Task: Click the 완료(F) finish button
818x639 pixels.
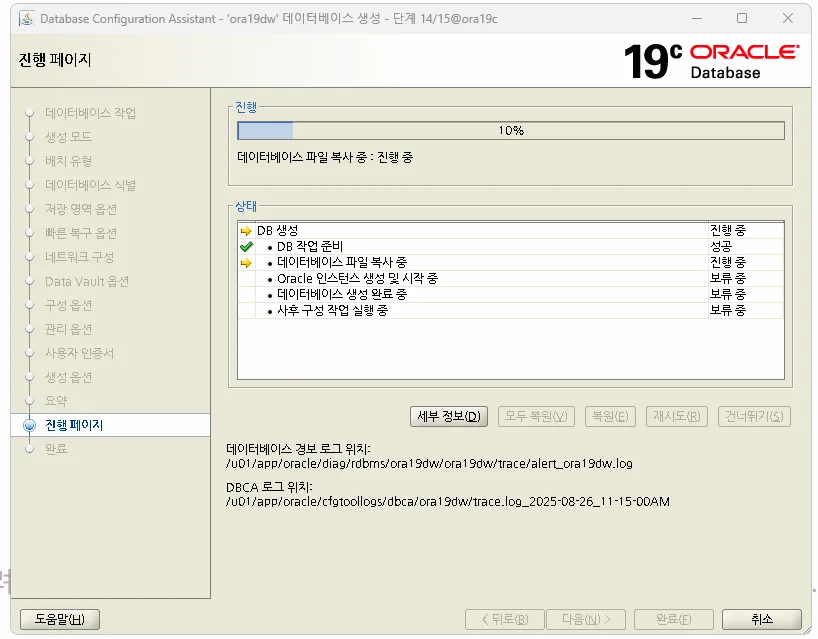Action: (673, 619)
